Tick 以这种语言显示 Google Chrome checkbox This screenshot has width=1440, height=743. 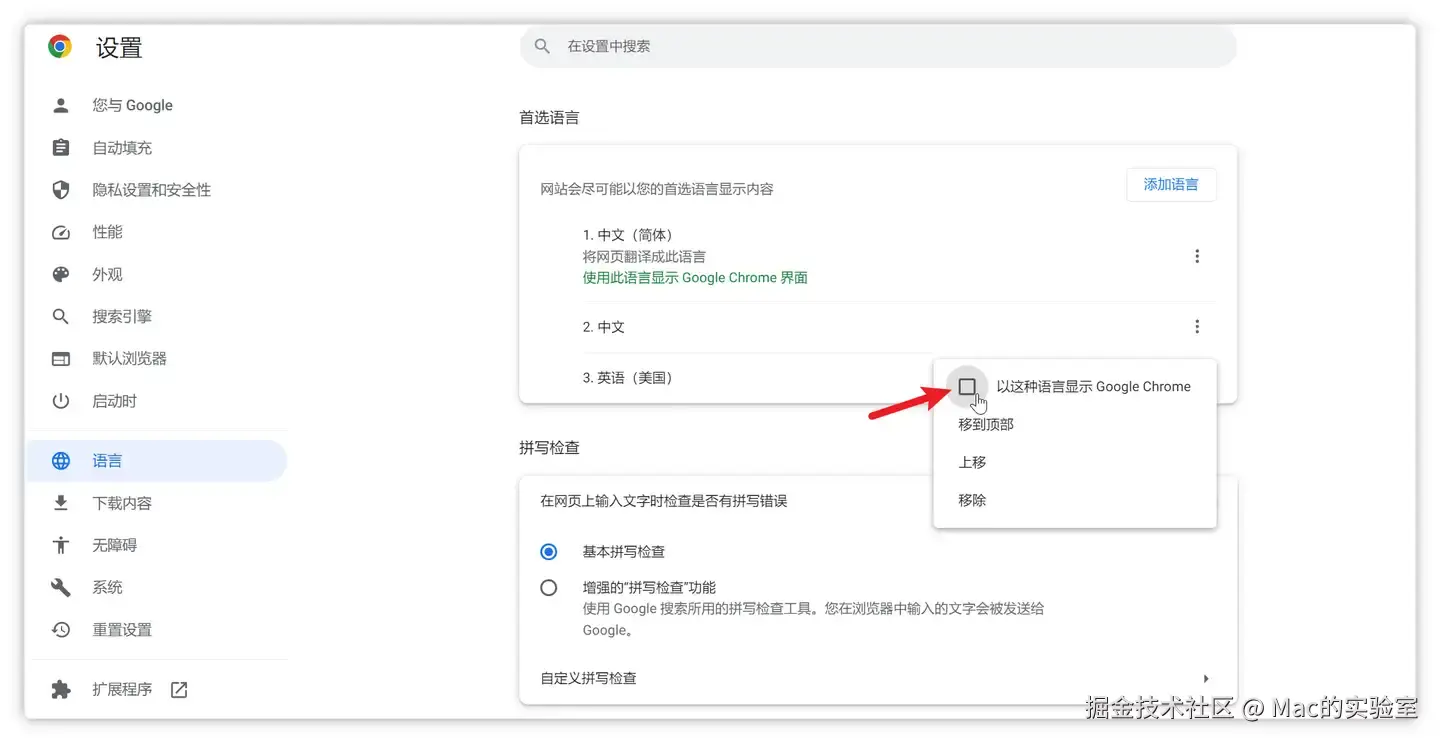point(967,386)
